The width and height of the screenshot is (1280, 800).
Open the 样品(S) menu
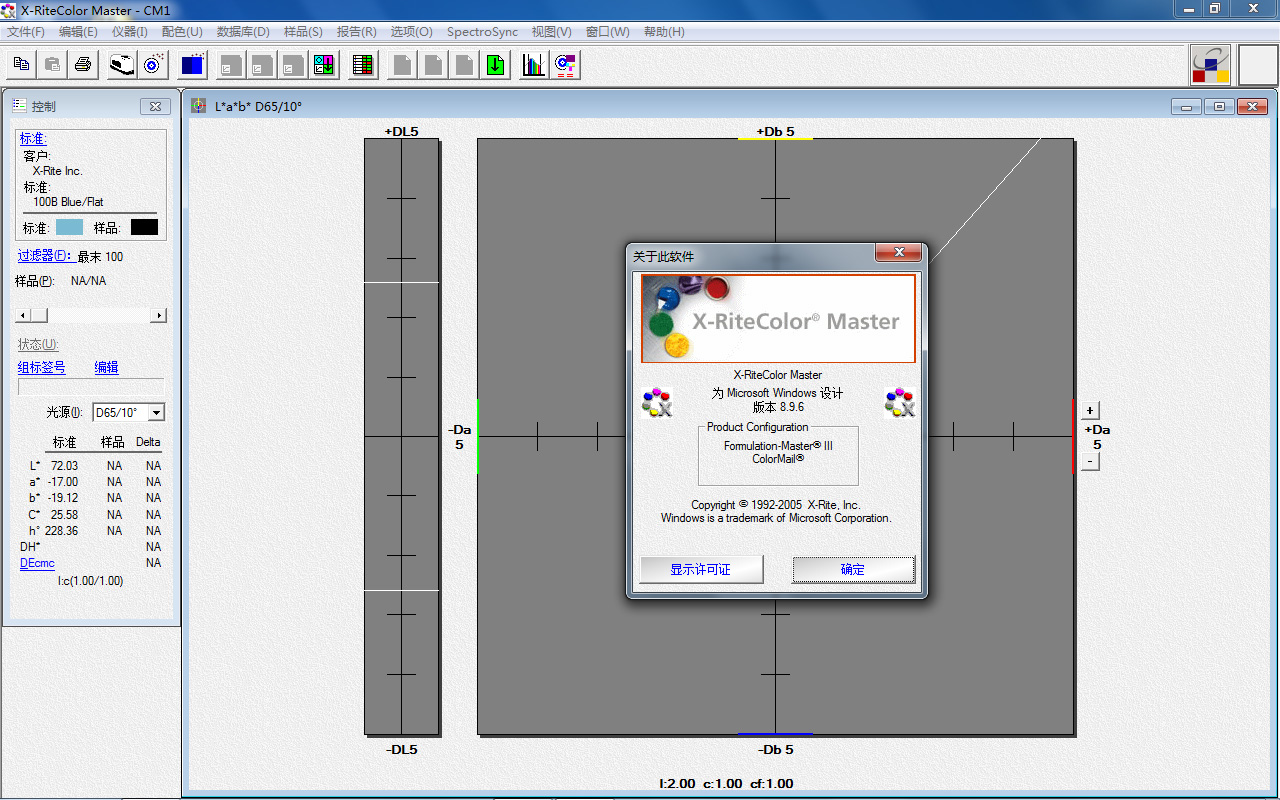[303, 32]
